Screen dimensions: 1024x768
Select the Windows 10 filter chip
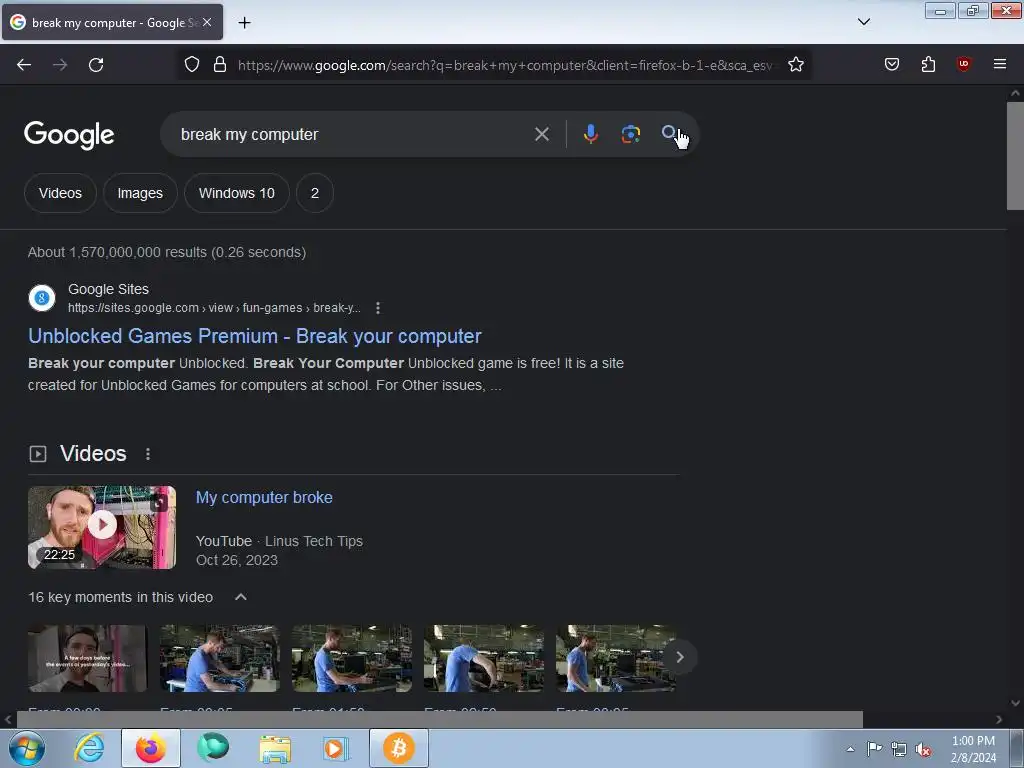tap(236, 193)
